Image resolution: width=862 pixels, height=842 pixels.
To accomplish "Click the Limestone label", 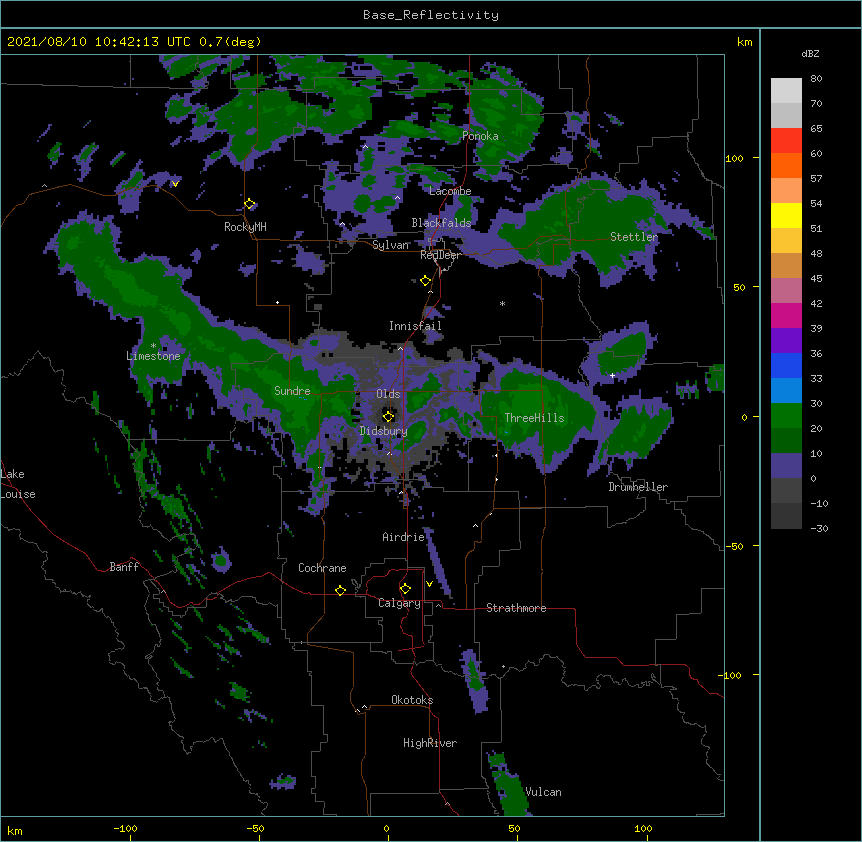I will pos(153,356).
